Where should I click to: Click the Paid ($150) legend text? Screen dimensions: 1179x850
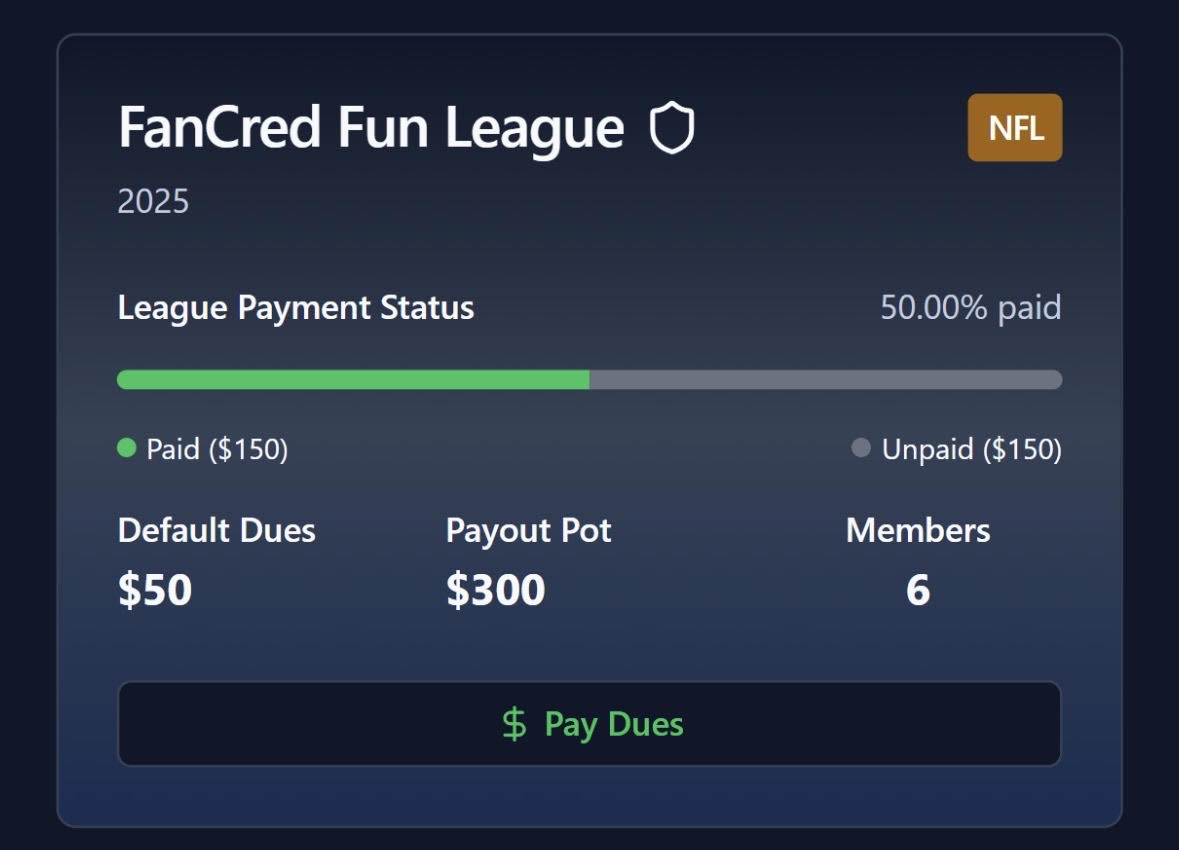pyautogui.click(x=217, y=449)
